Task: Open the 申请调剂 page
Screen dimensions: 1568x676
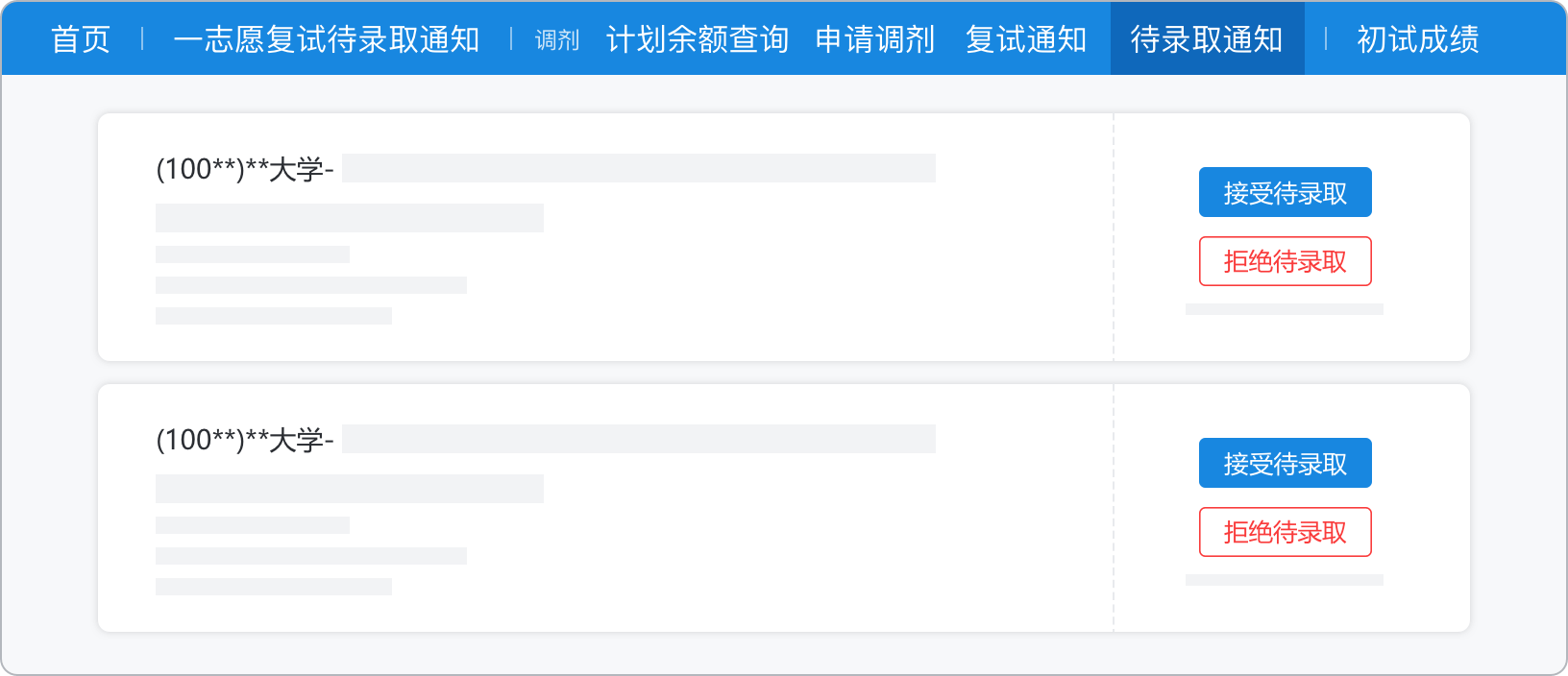Action: (x=875, y=39)
